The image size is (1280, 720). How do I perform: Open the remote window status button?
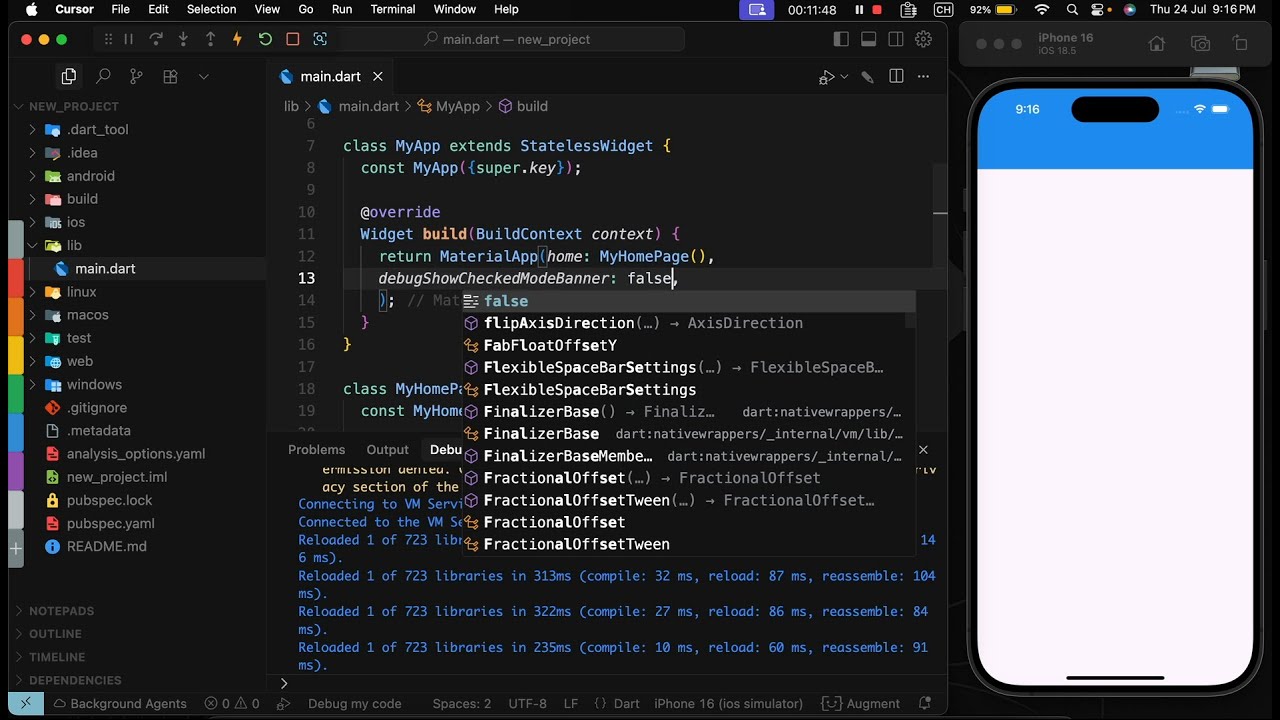tap(26, 704)
